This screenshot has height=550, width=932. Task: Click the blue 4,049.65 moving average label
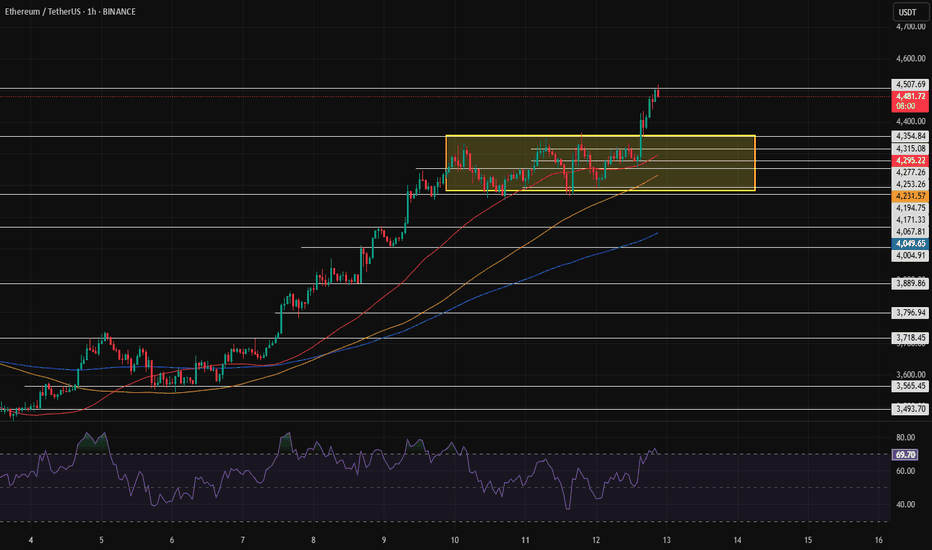910,244
